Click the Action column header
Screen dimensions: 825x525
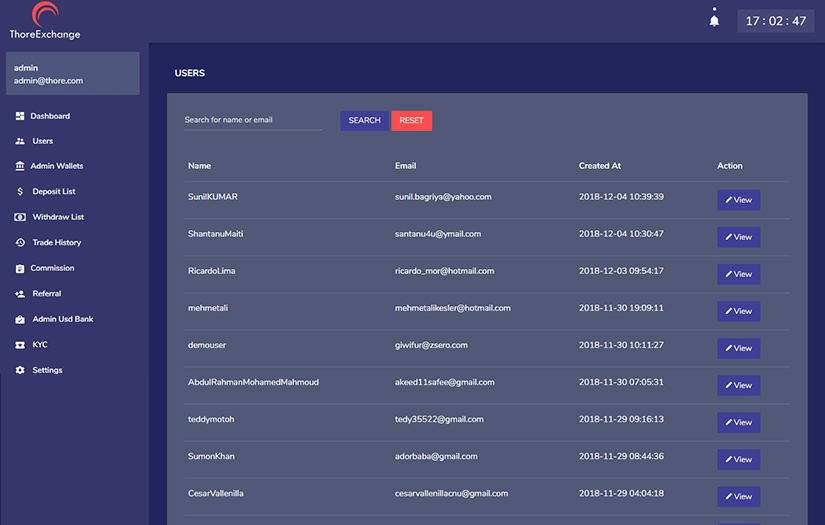pos(730,166)
